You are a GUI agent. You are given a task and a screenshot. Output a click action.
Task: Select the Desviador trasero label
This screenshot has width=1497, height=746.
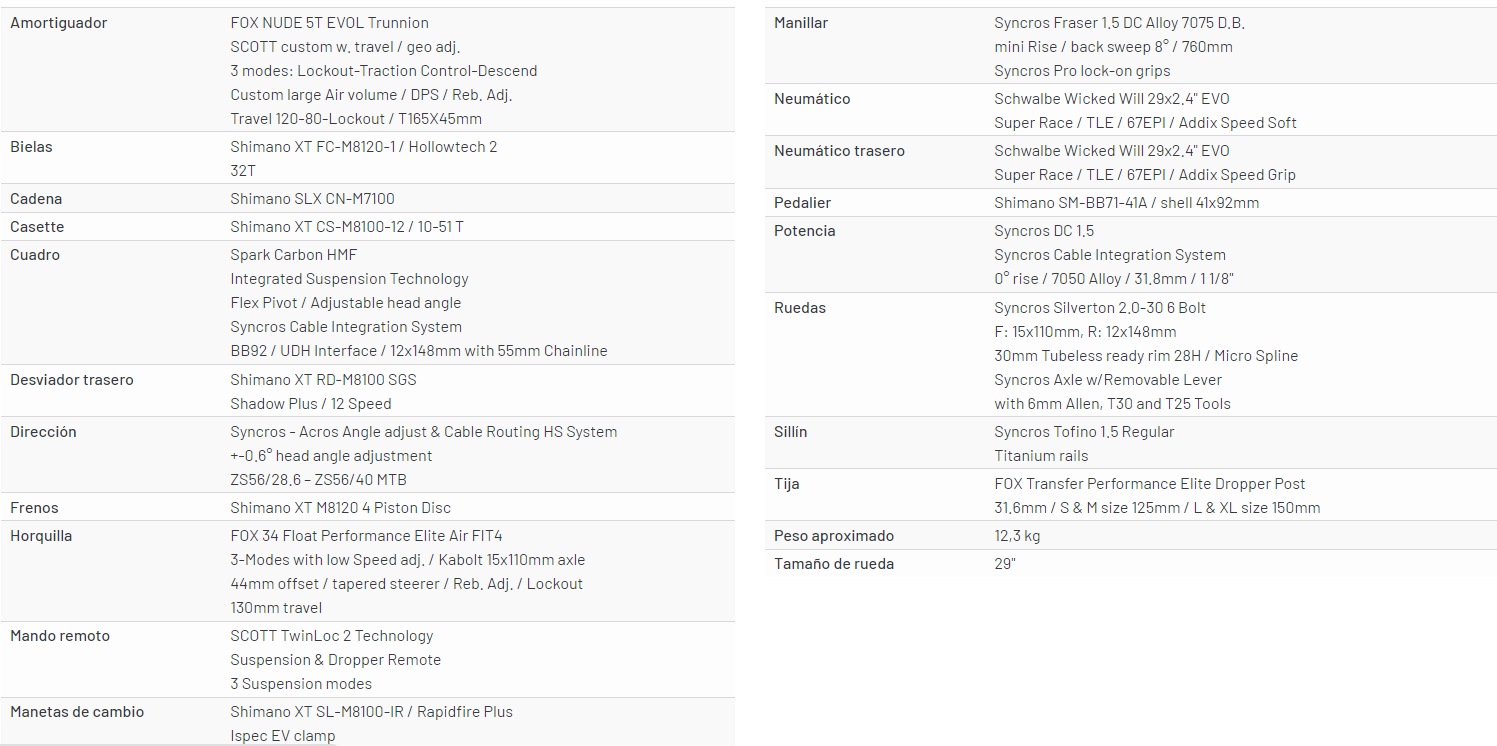(71, 380)
